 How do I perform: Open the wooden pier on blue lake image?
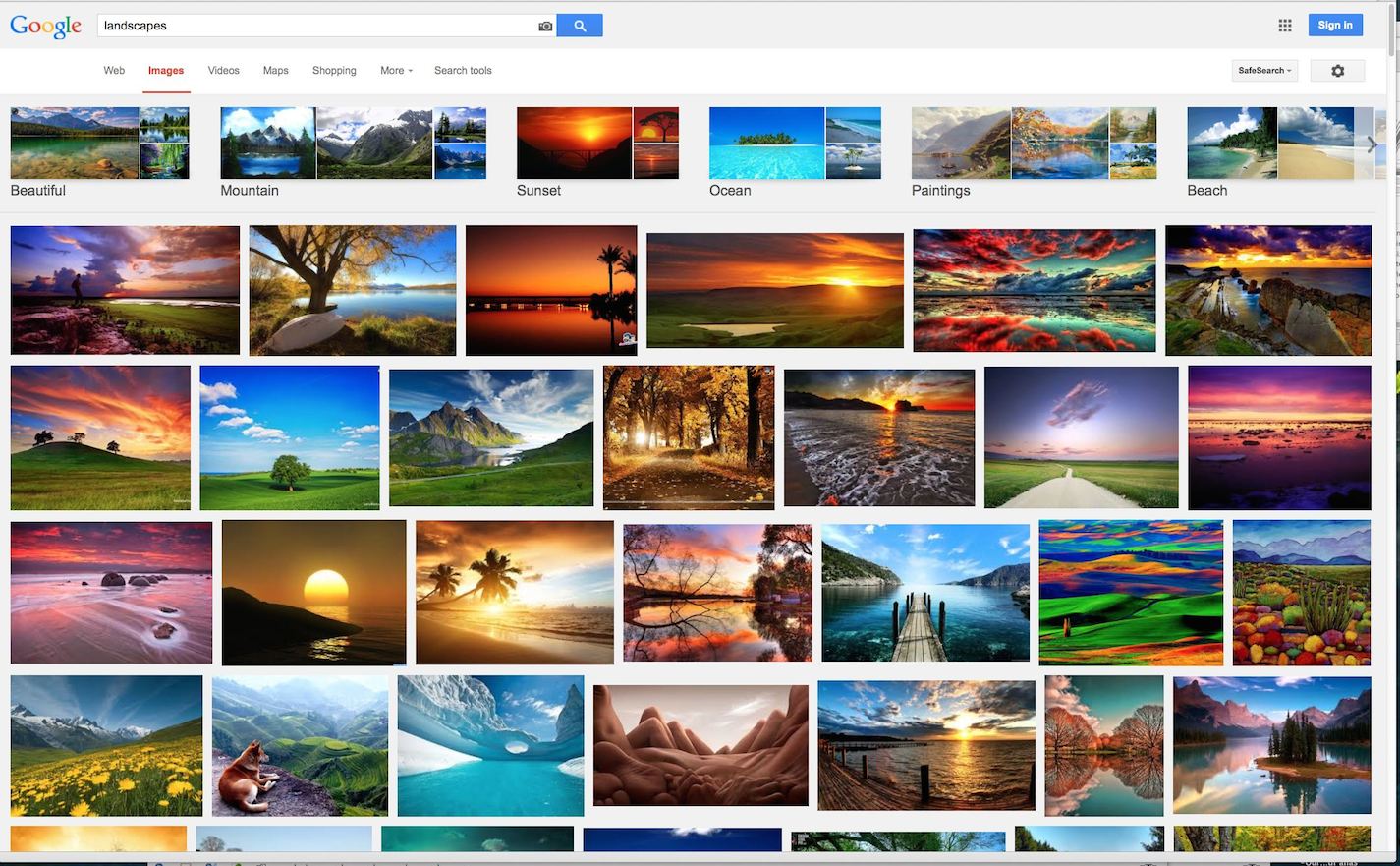[x=925, y=593]
